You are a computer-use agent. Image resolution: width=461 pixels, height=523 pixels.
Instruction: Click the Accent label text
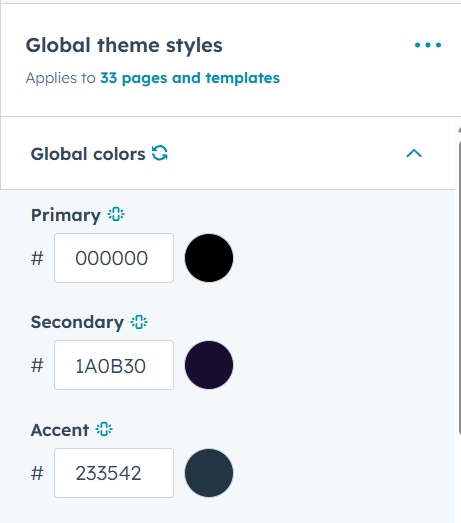pyautogui.click(x=60, y=430)
